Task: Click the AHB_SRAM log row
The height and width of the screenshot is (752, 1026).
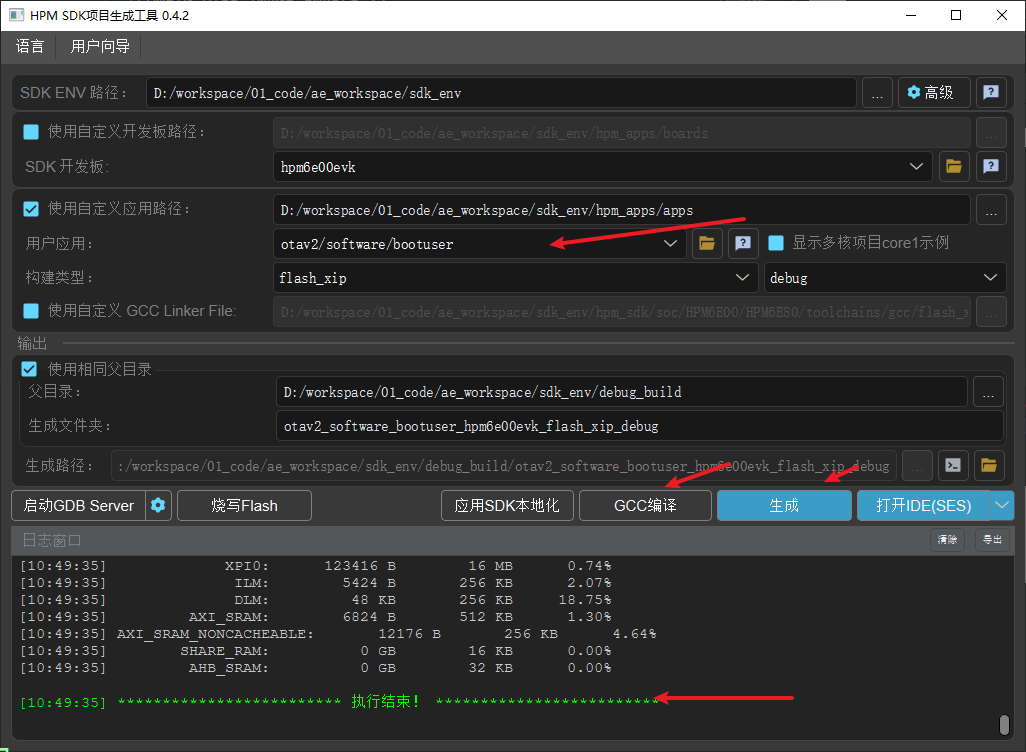Action: [x=315, y=668]
